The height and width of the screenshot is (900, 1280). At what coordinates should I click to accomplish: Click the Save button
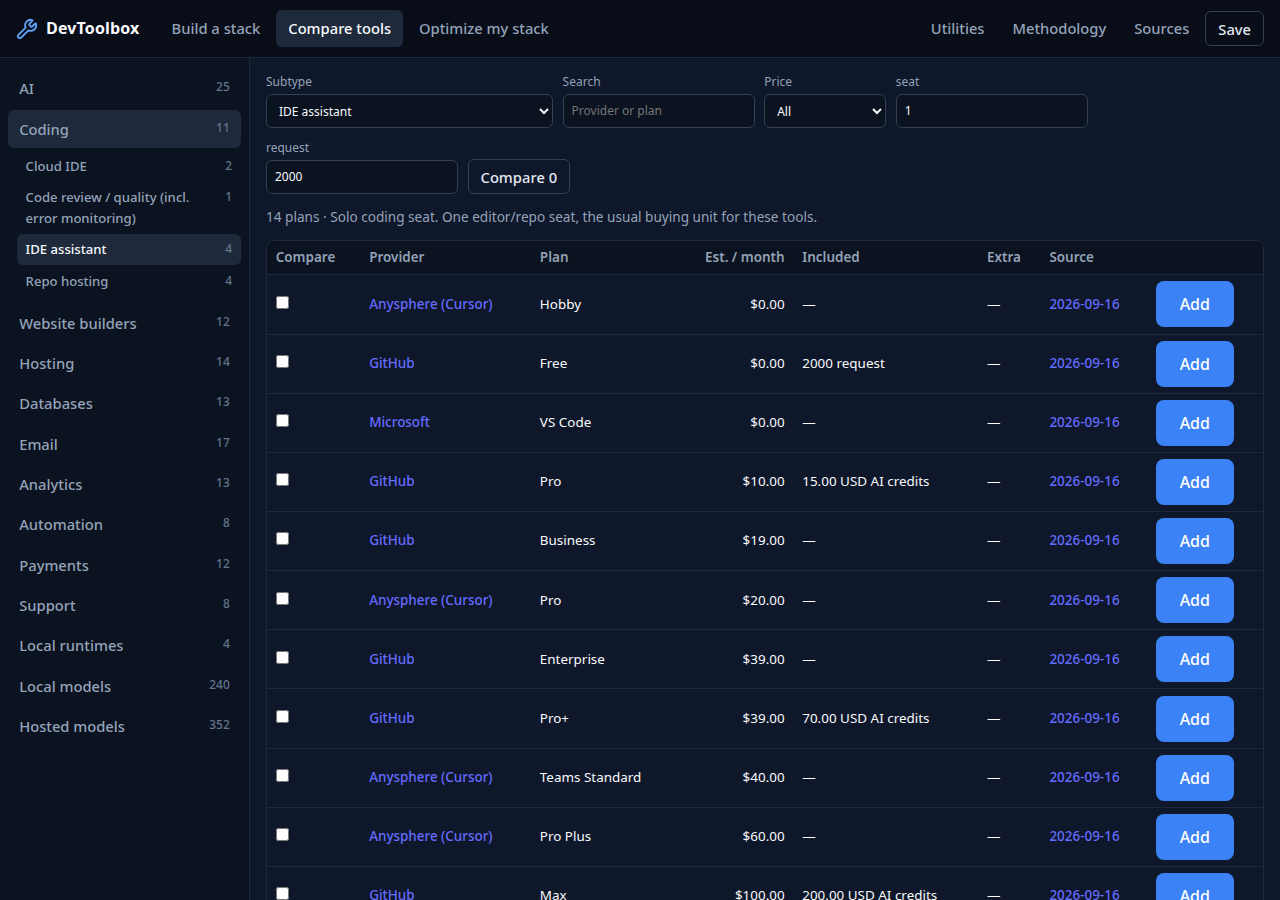(1234, 29)
